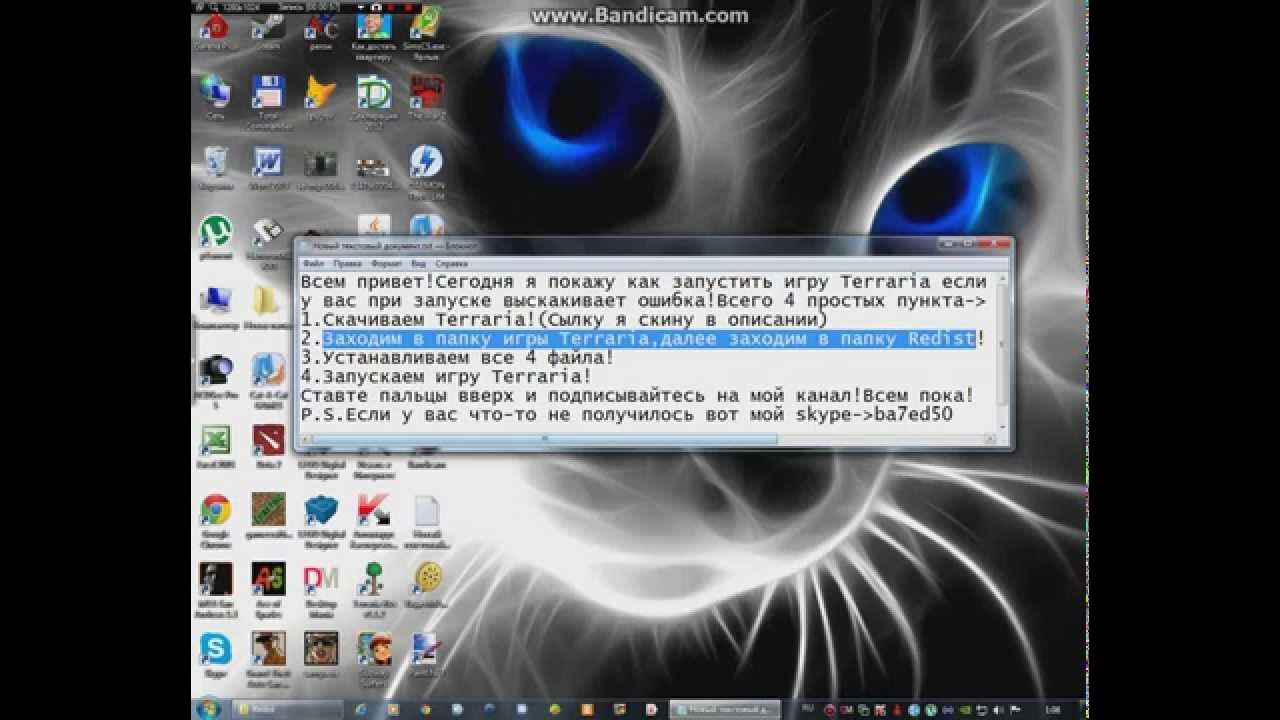Open the Network globe desktop icon
Image resolution: width=1280 pixels, height=720 pixels.
coord(215,92)
